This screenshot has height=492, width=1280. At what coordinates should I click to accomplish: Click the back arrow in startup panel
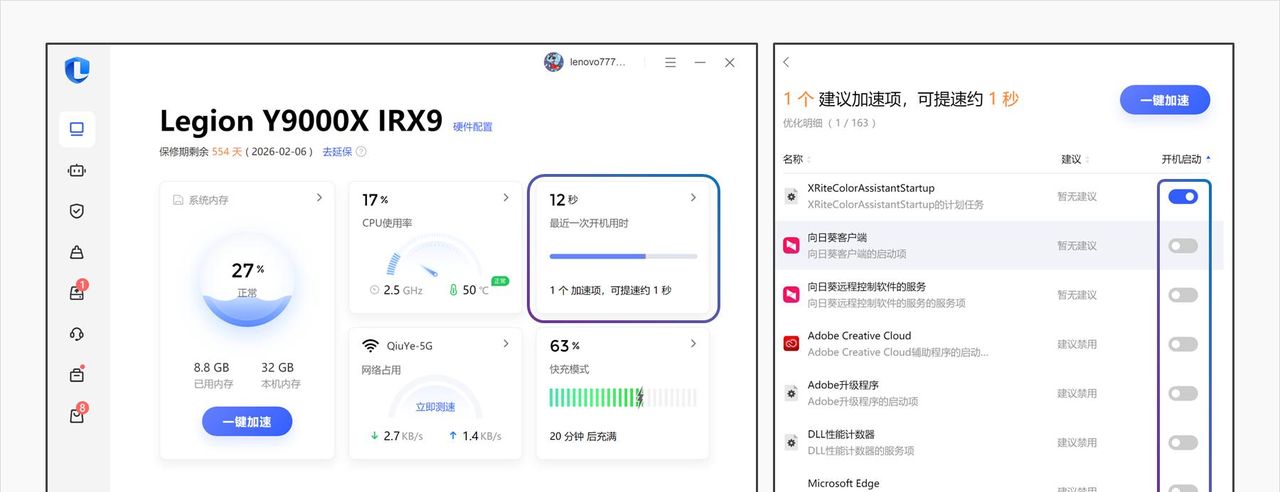click(786, 62)
